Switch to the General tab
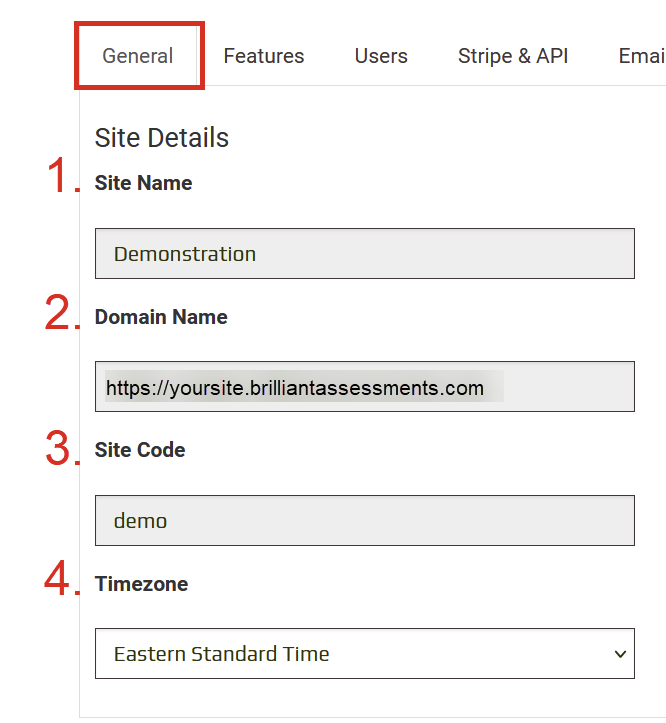 pyautogui.click(x=138, y=56)
